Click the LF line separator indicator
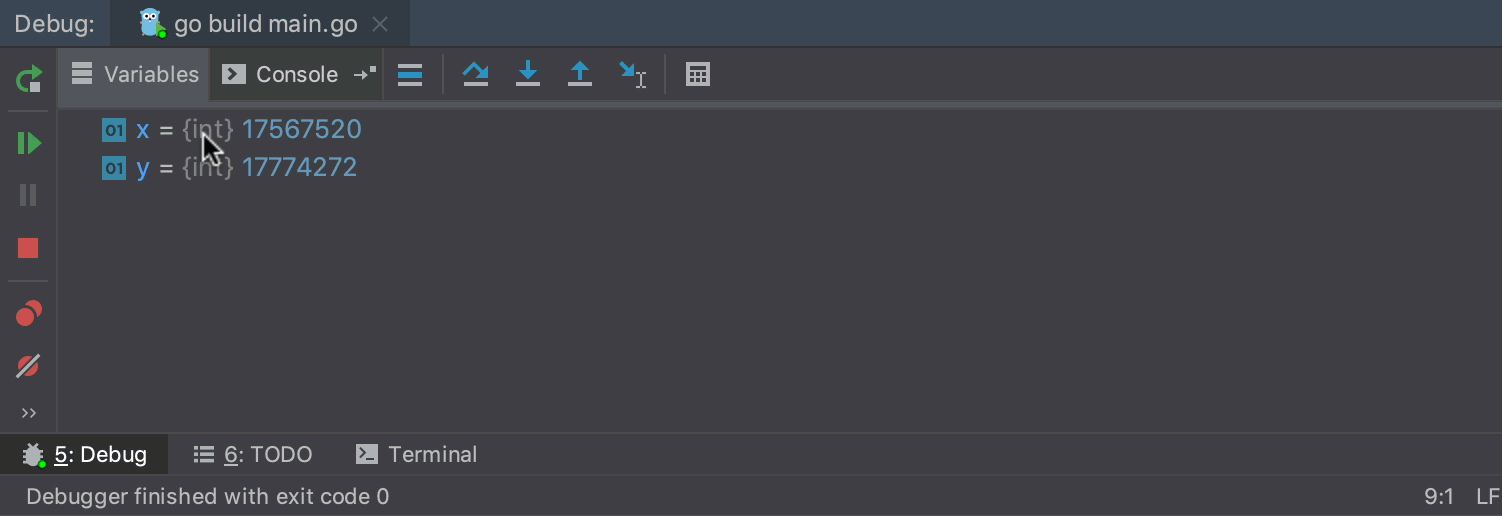The image size is (1502, 516). [1487, 497]
